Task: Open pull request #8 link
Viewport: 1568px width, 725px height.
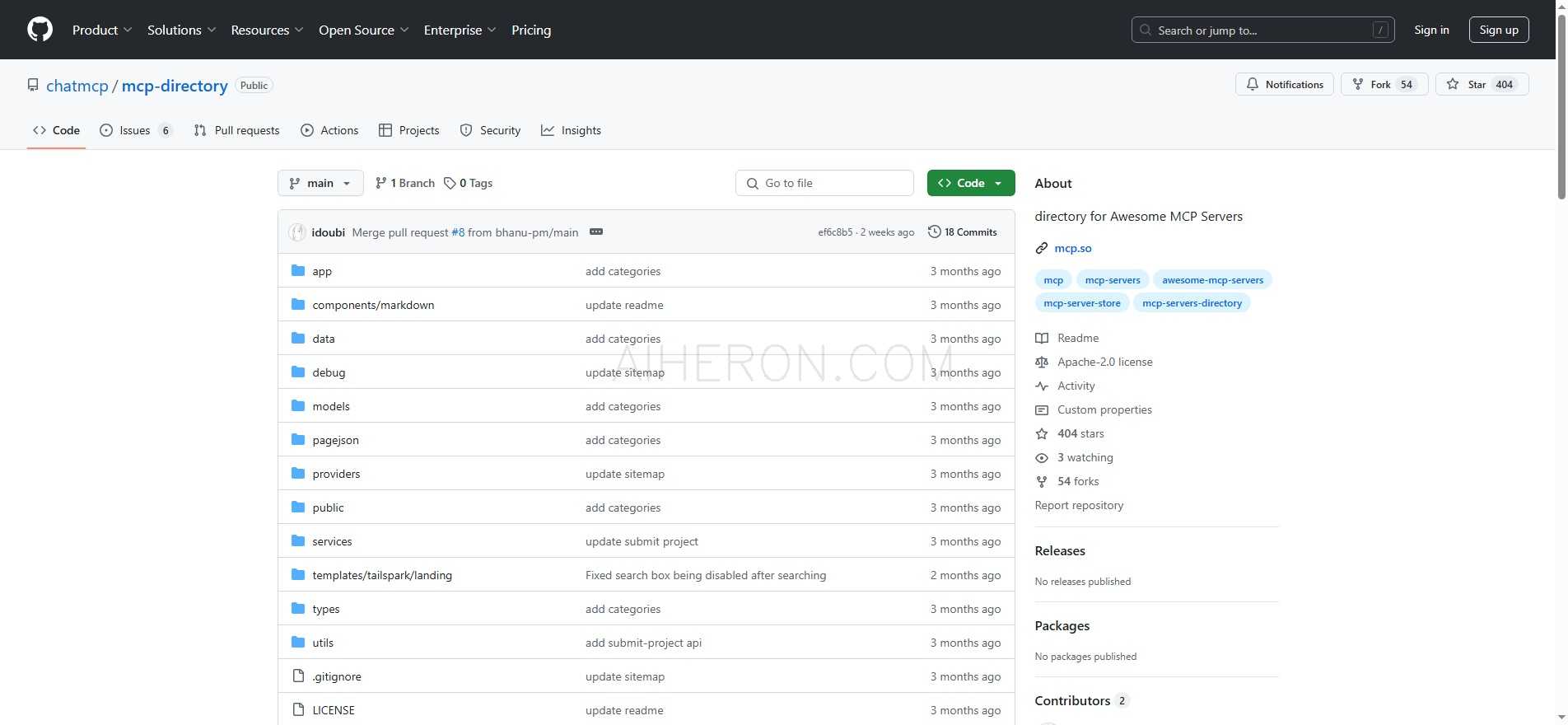Action: coord(458,232)
